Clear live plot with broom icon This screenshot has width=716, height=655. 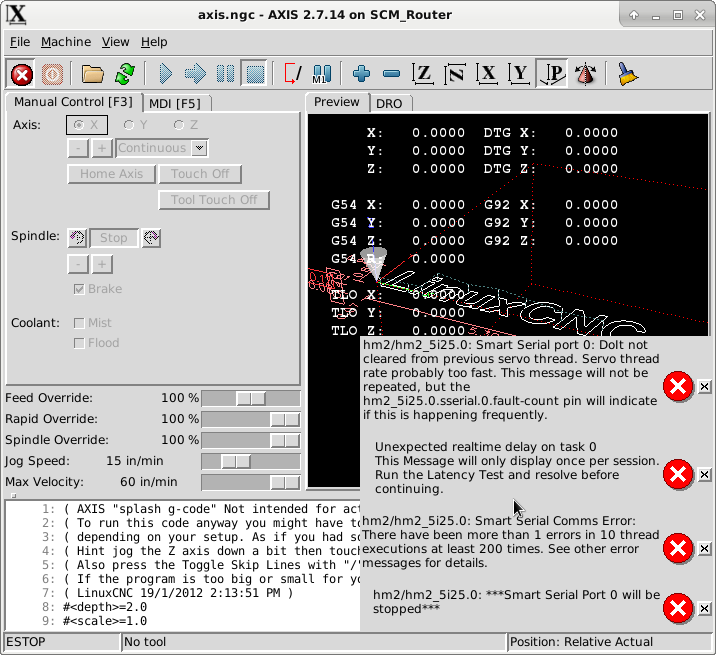(627, 74)
